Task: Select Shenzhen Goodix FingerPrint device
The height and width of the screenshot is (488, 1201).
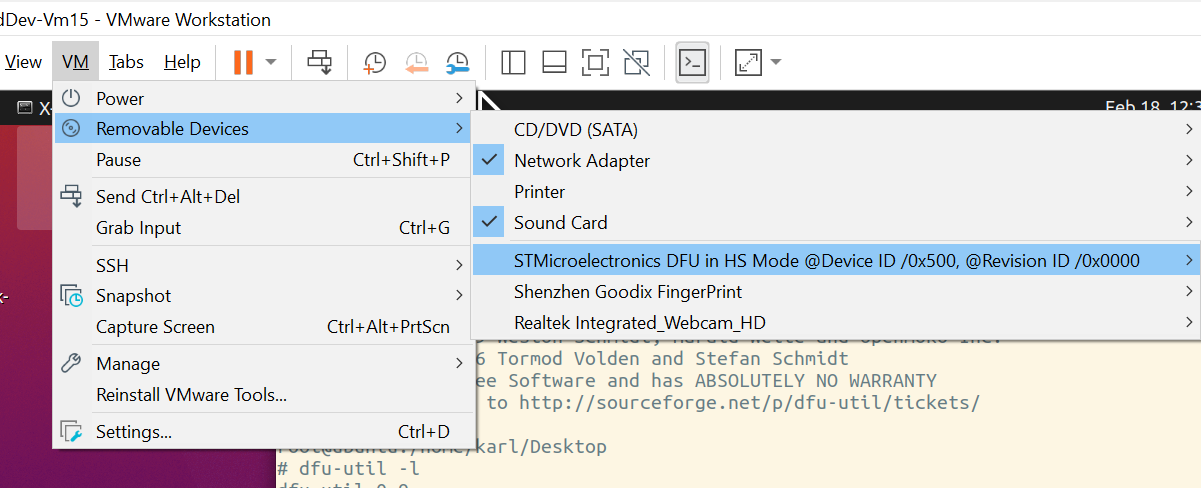Action: click(x=836, y=292)
